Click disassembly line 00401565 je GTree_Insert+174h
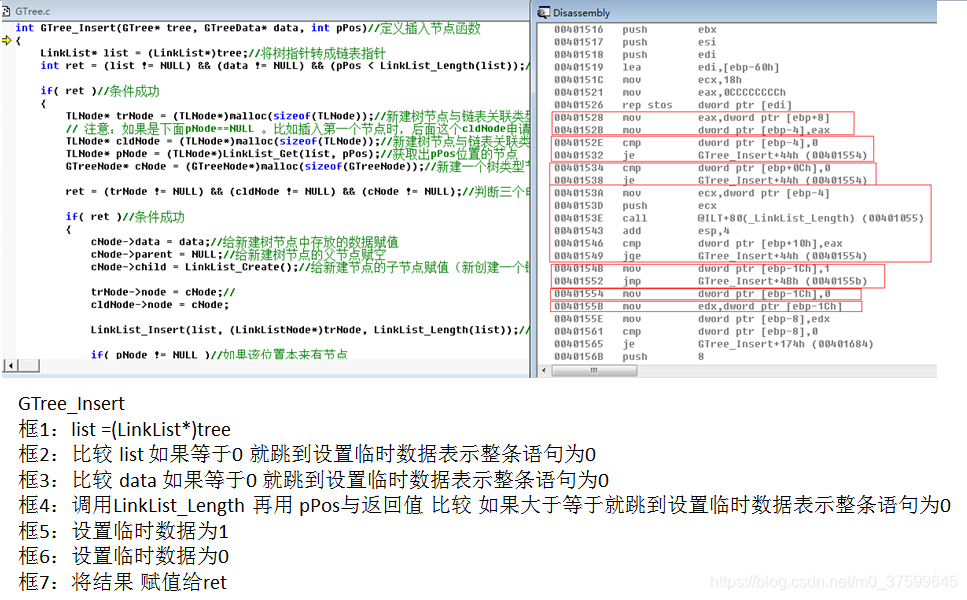The height and width of the screenshot is (600, 967). click(714, 344)
